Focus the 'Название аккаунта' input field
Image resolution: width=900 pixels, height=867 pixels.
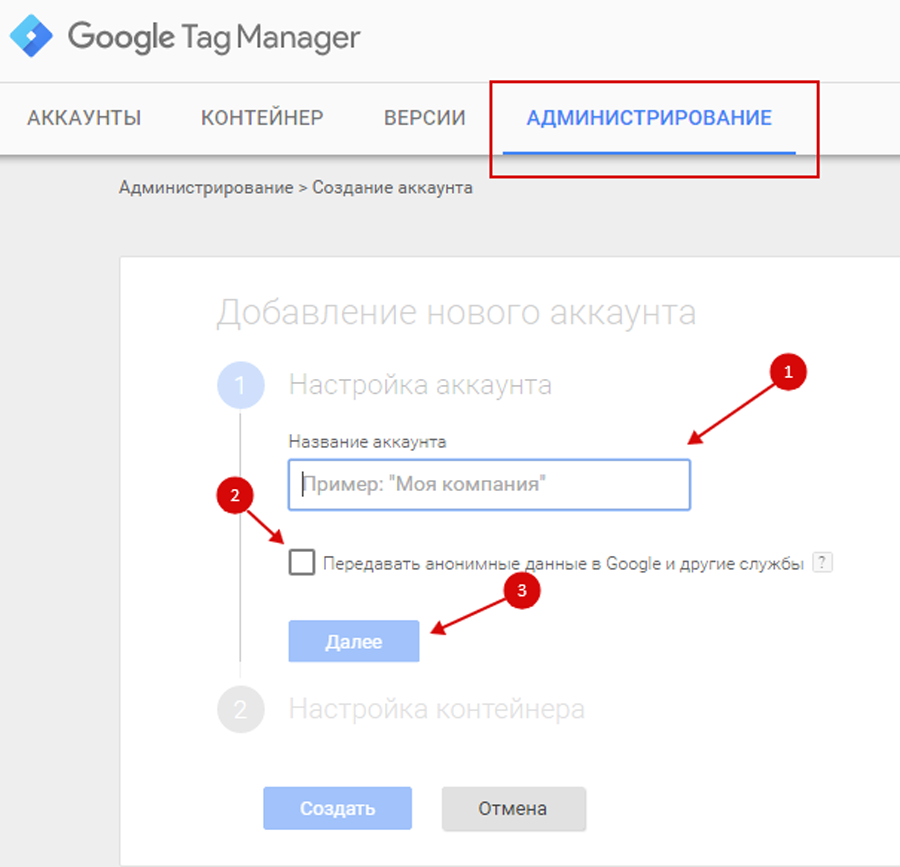point(489,485)
